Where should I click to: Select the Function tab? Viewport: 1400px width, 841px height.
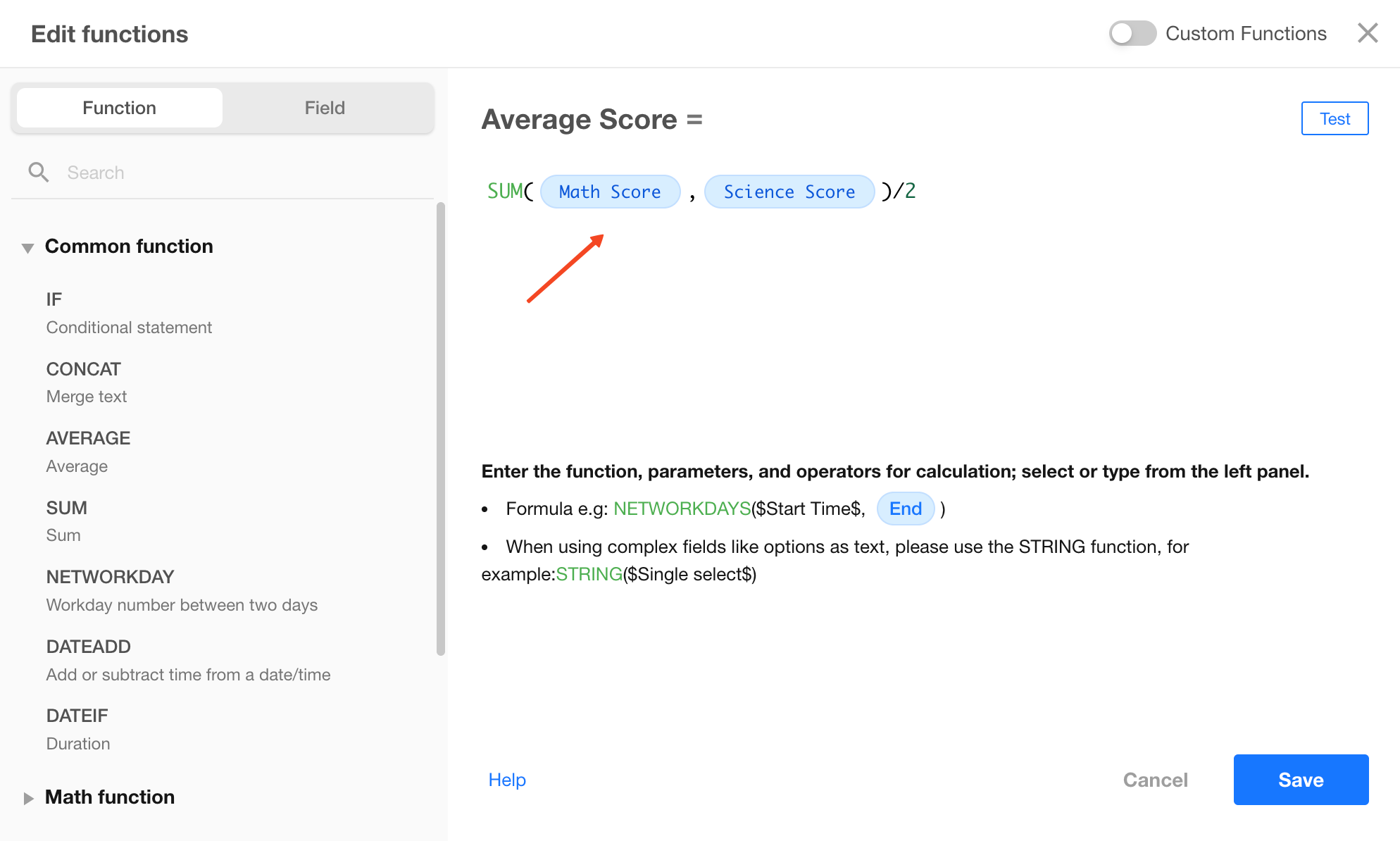point(120,108)
